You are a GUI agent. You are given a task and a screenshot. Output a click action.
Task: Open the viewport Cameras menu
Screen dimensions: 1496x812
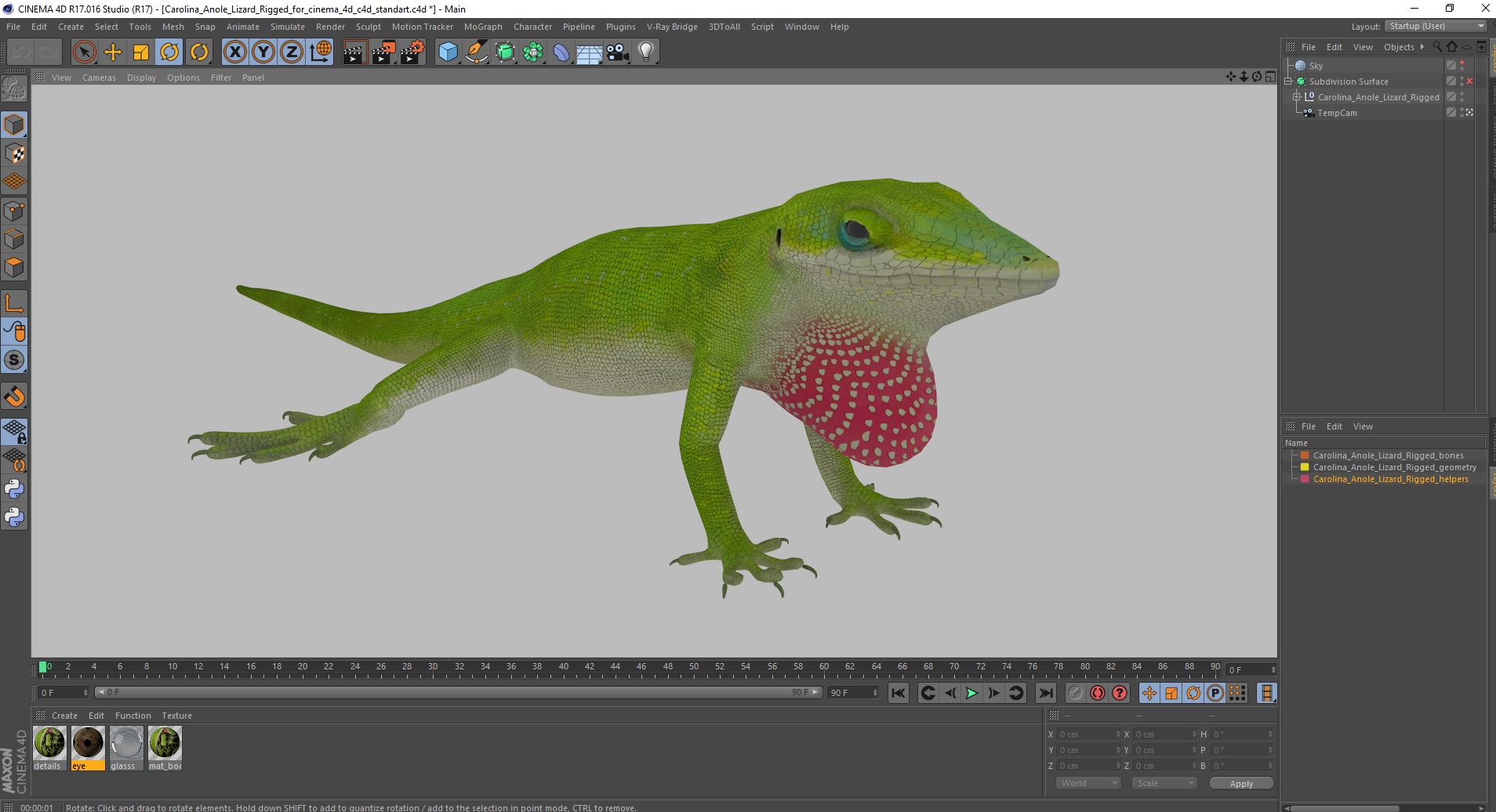pos(99,78)
